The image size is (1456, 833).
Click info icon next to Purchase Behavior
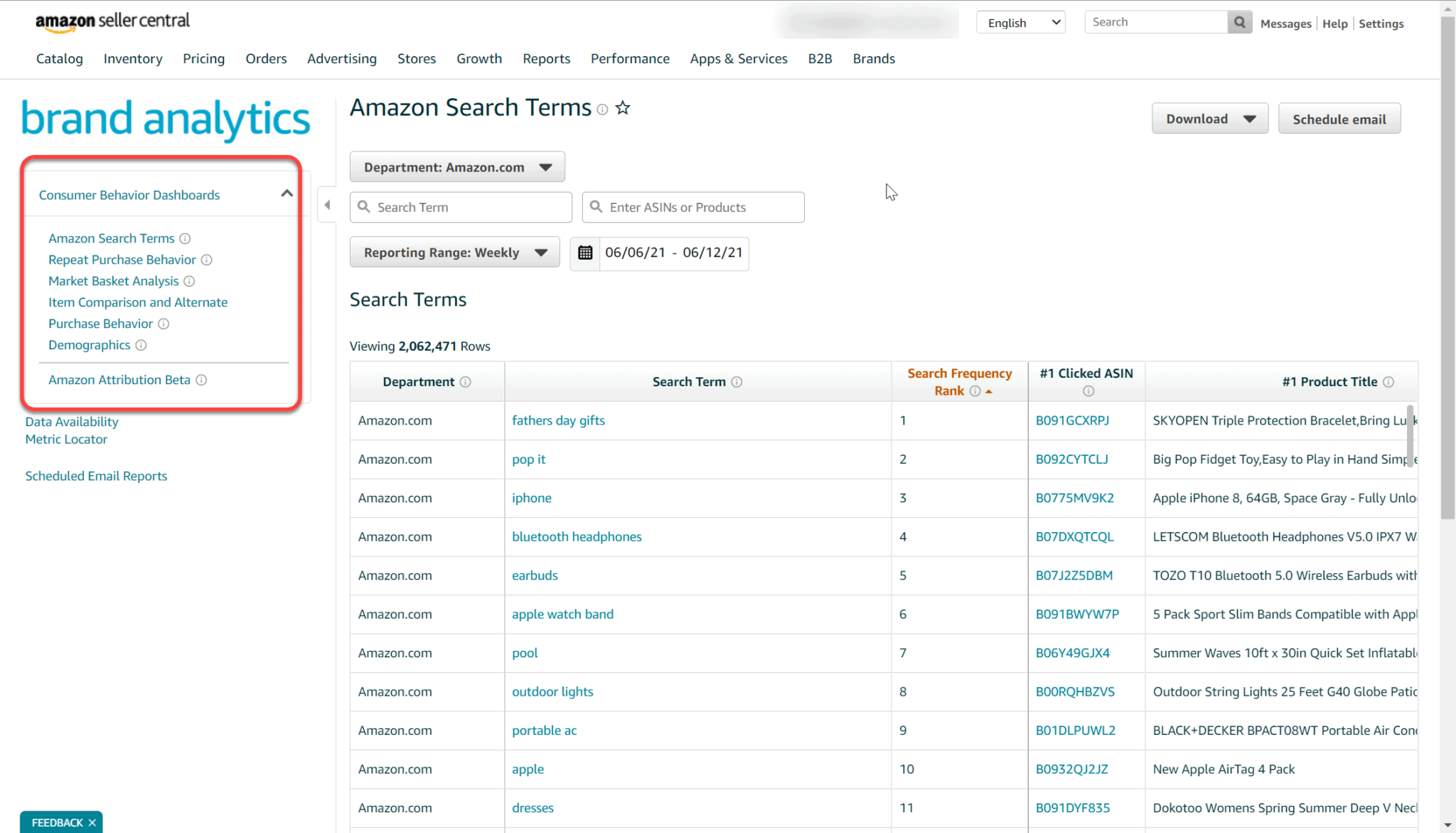(x=164, y=324)
